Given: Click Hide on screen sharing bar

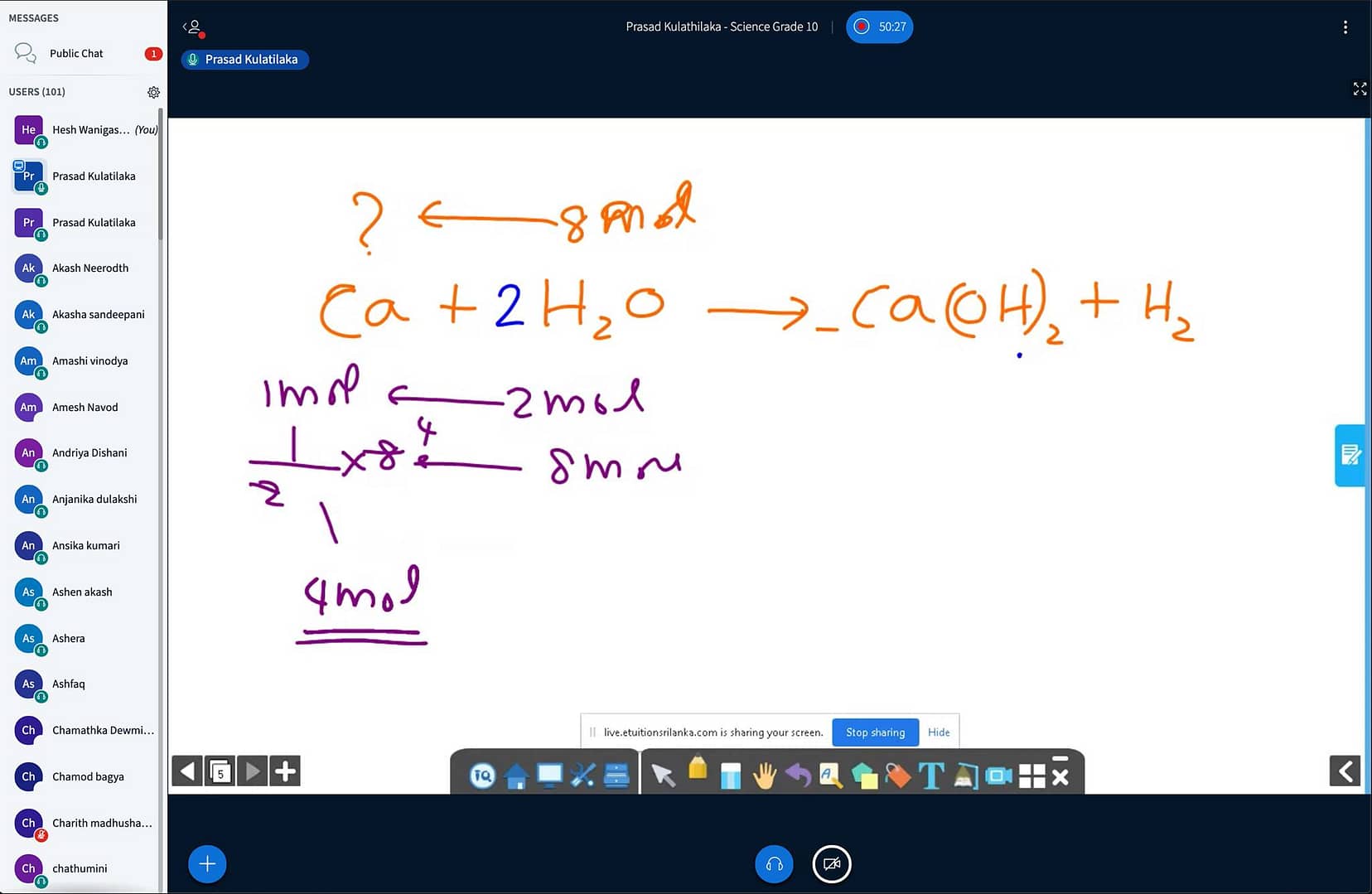Looking at the screenshot, I should click(x=939, y=732).
